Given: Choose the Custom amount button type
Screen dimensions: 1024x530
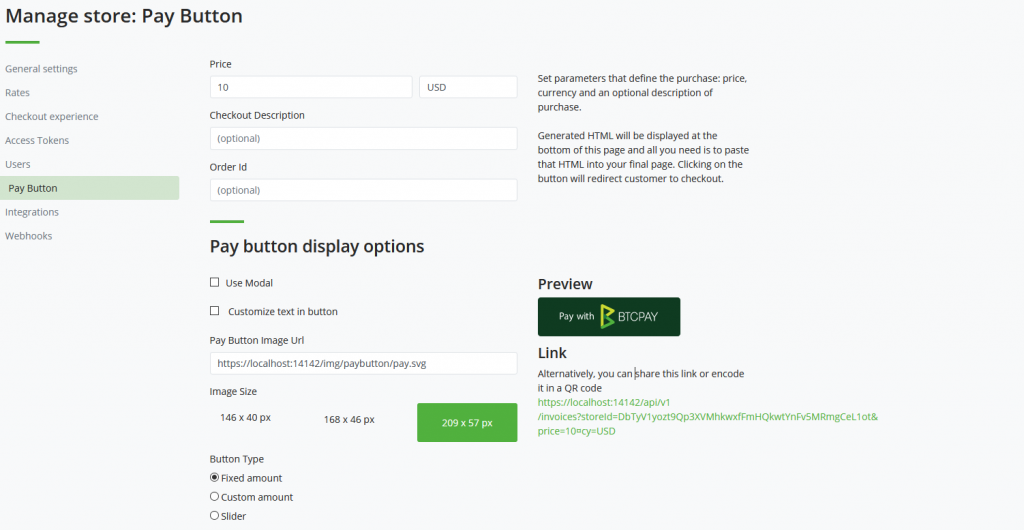Looking at the screenshot, I should tap(214, 496).
